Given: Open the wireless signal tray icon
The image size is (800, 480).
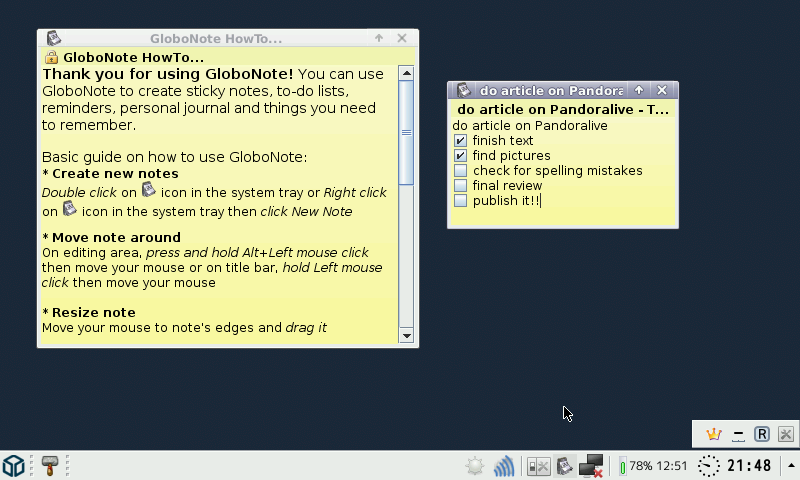Looking at the screenshot, I should [504, 466].
